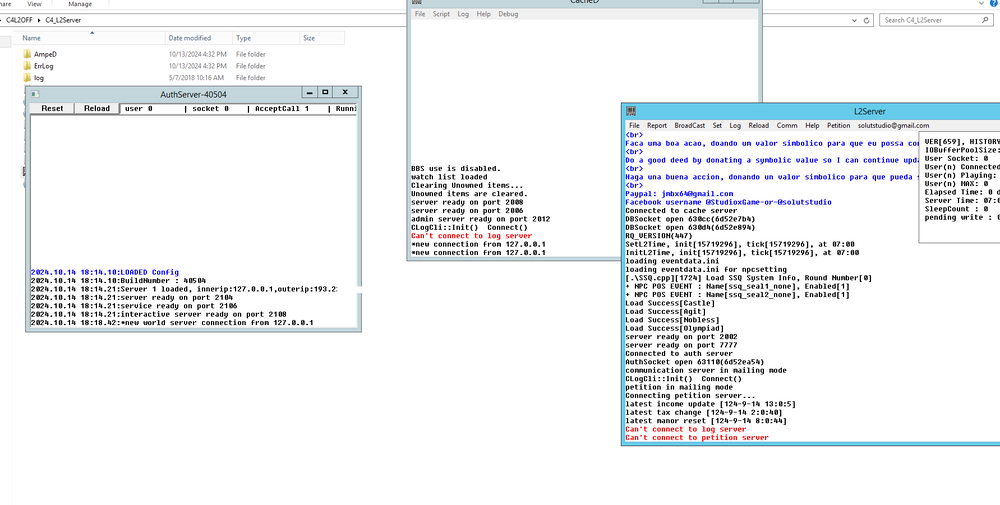Screen dimensions: 1000x505
Task: Click the refresh icon beside address bar
Action: (x=865, y=19)
